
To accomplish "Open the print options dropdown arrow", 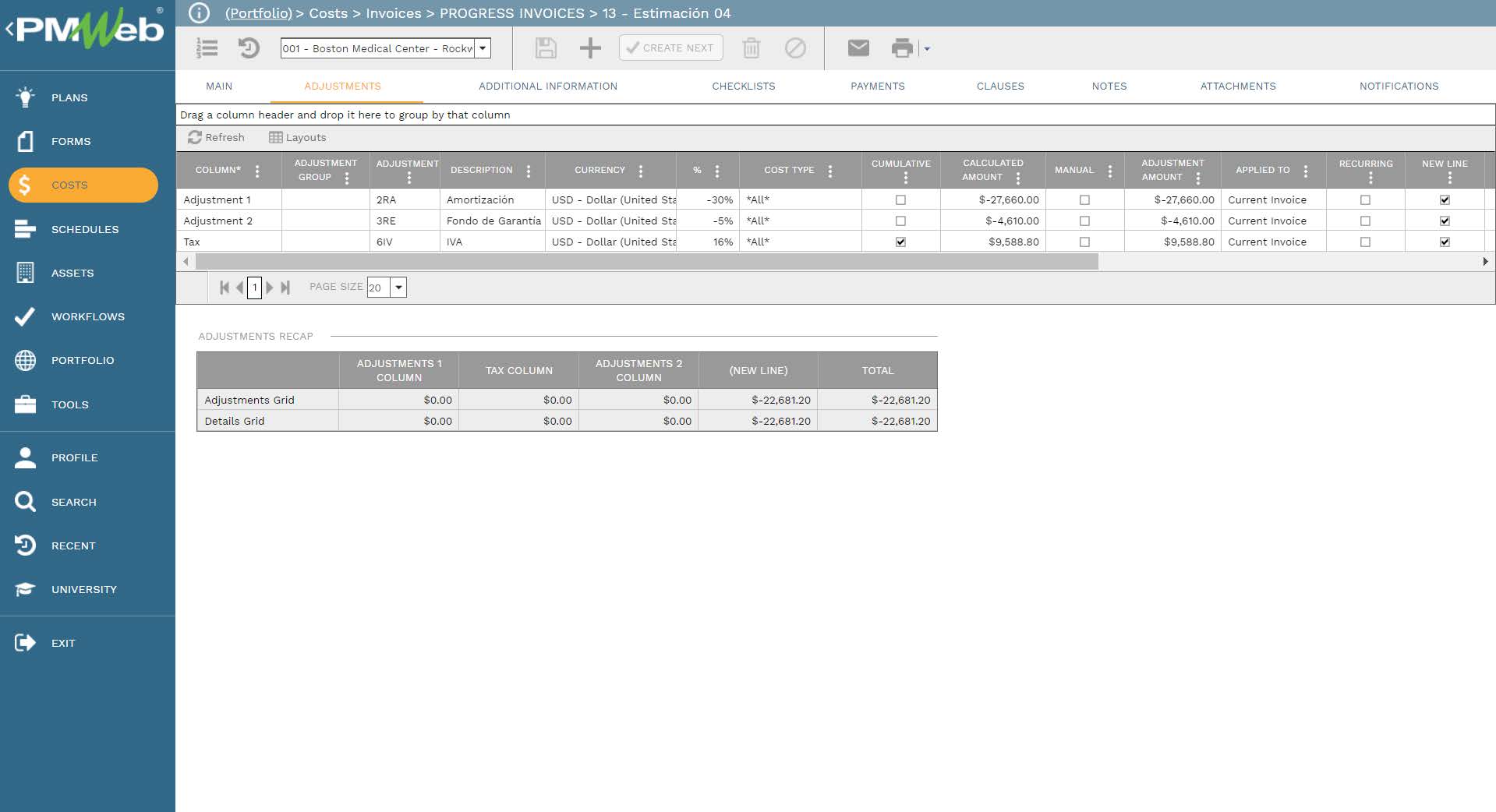I will click(x=927, y=49).
